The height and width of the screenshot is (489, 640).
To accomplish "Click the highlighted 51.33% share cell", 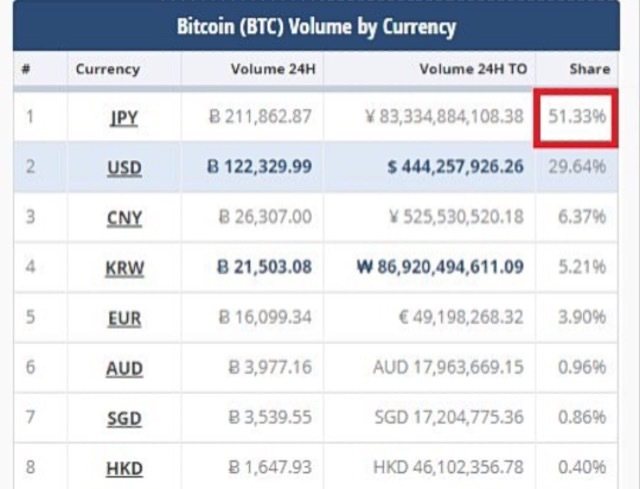I will point(577,117).
